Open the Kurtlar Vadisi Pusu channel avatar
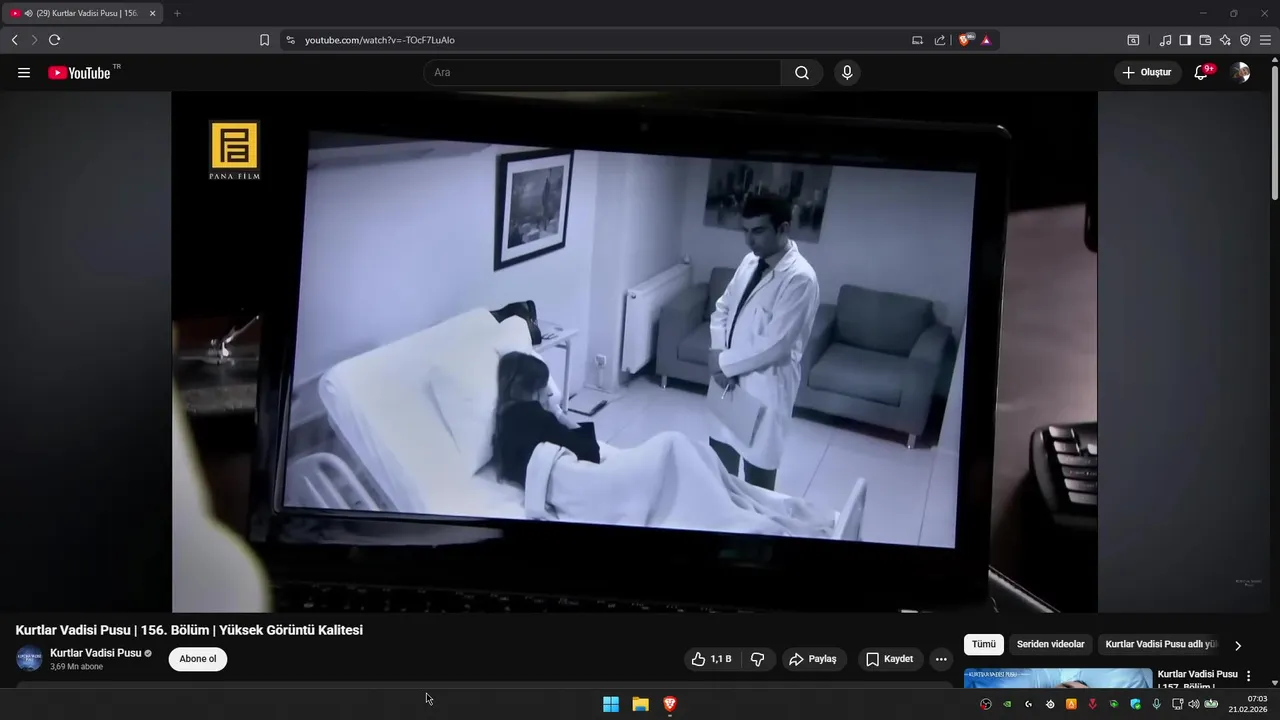Screen dimensions: 1280x720 click(29, 659)
